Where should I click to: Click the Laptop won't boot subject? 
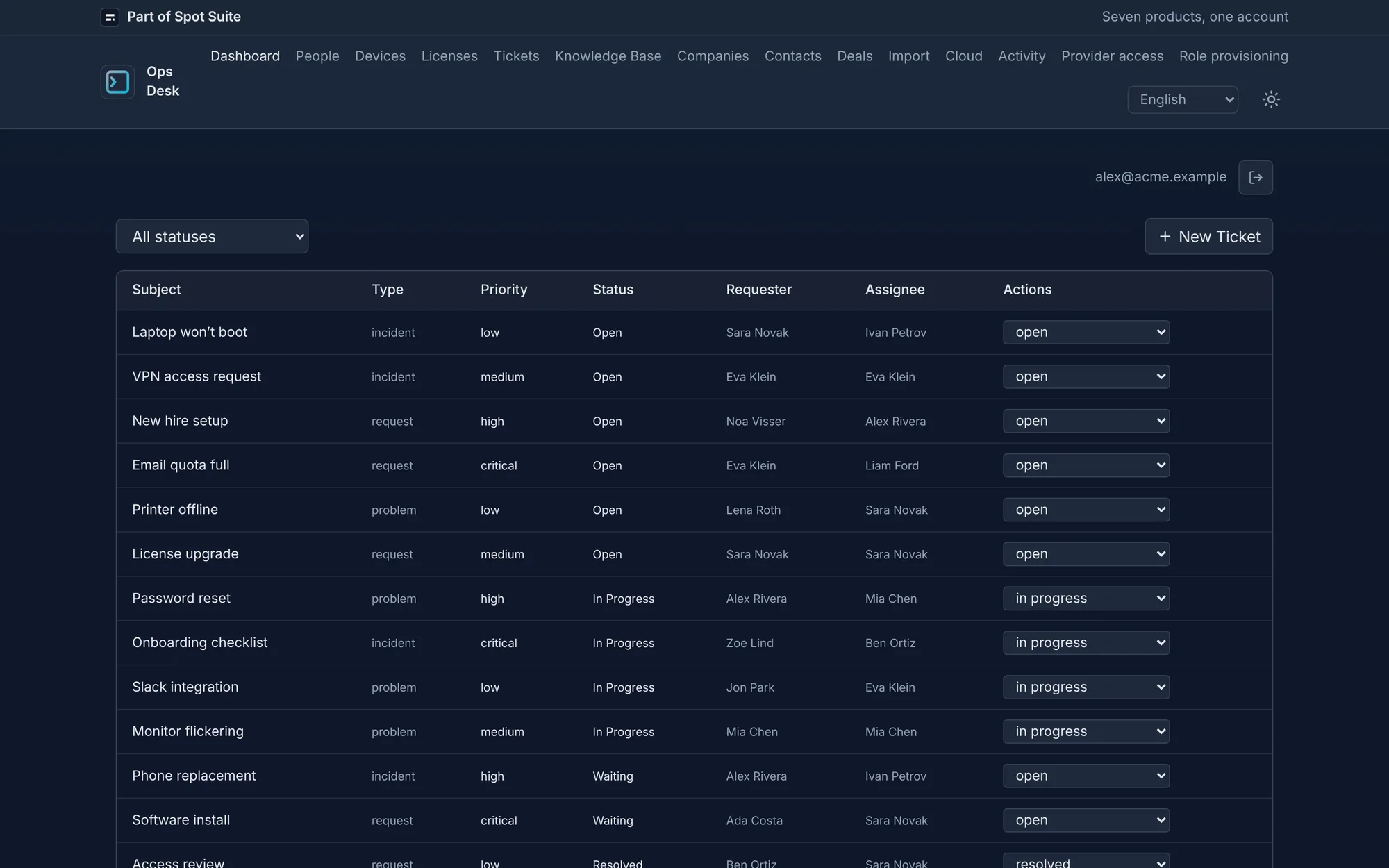click(190, 332)
